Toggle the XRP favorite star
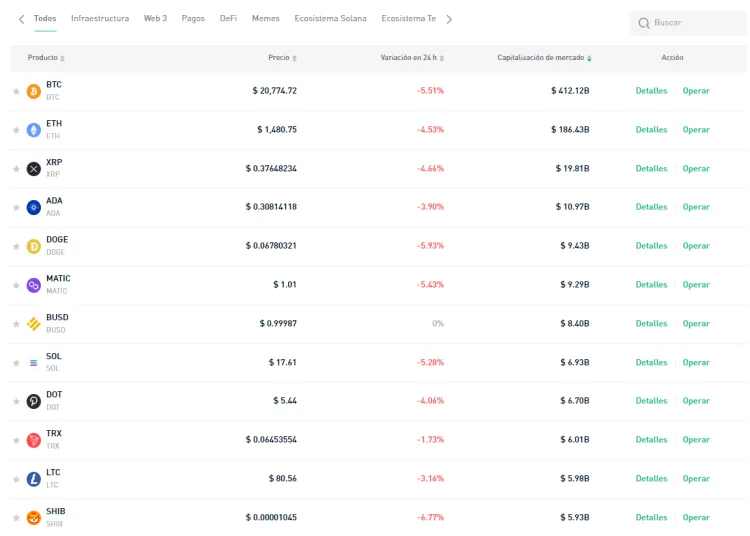The image size is (750, 536). click(x=16, y=169)
